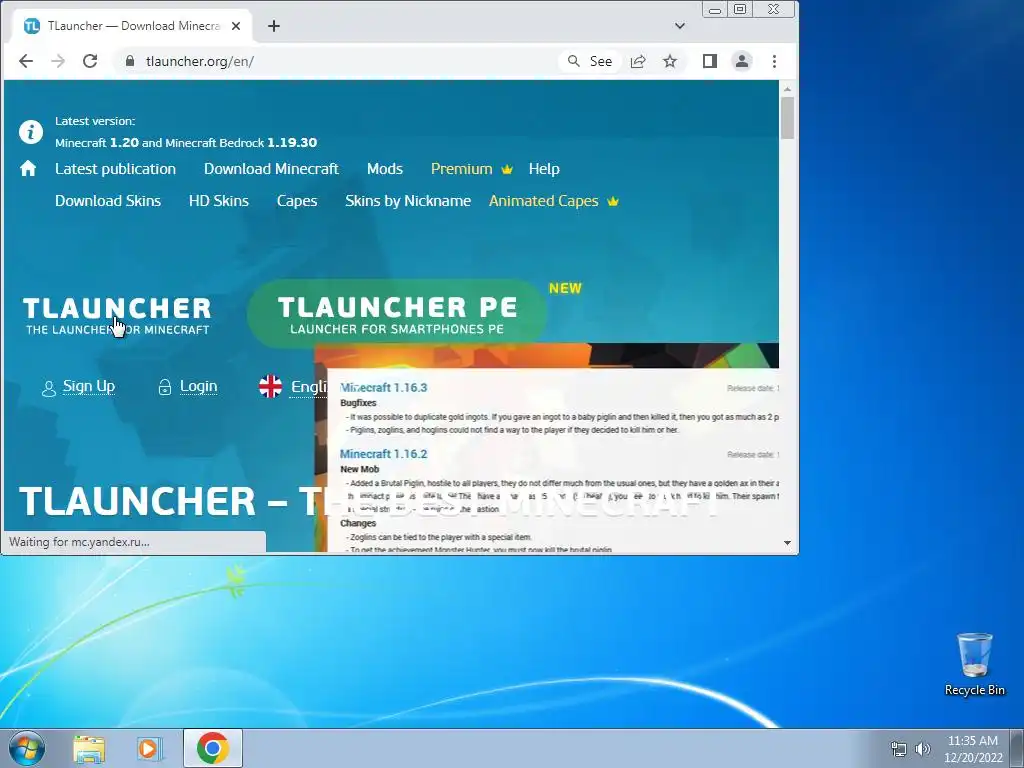This screenshot has width=1024, height=768.
Task: Click the Minecraft 1.16.3 heading
Action: (383, 388)
